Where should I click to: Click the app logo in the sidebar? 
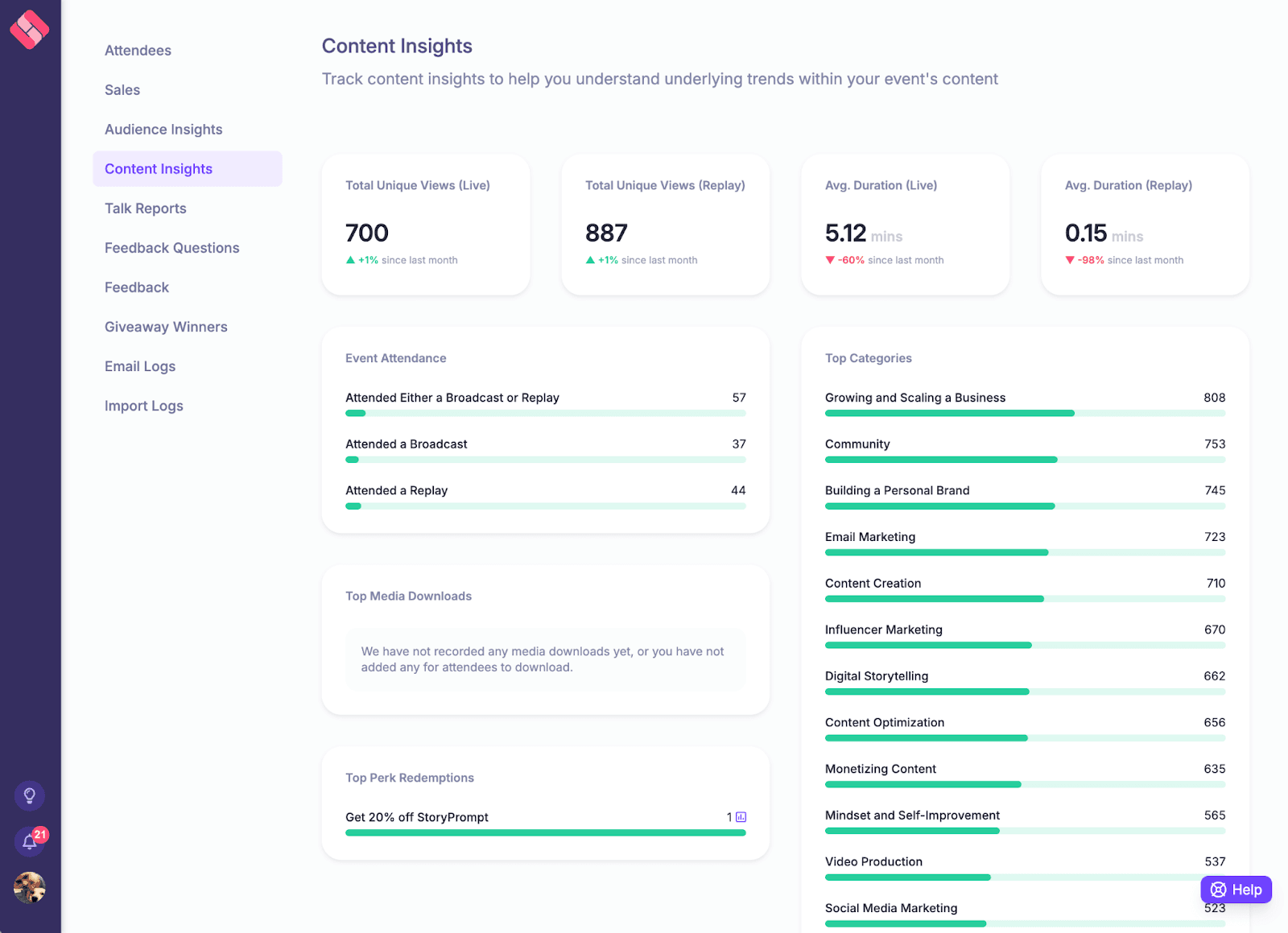coord(30,30)
